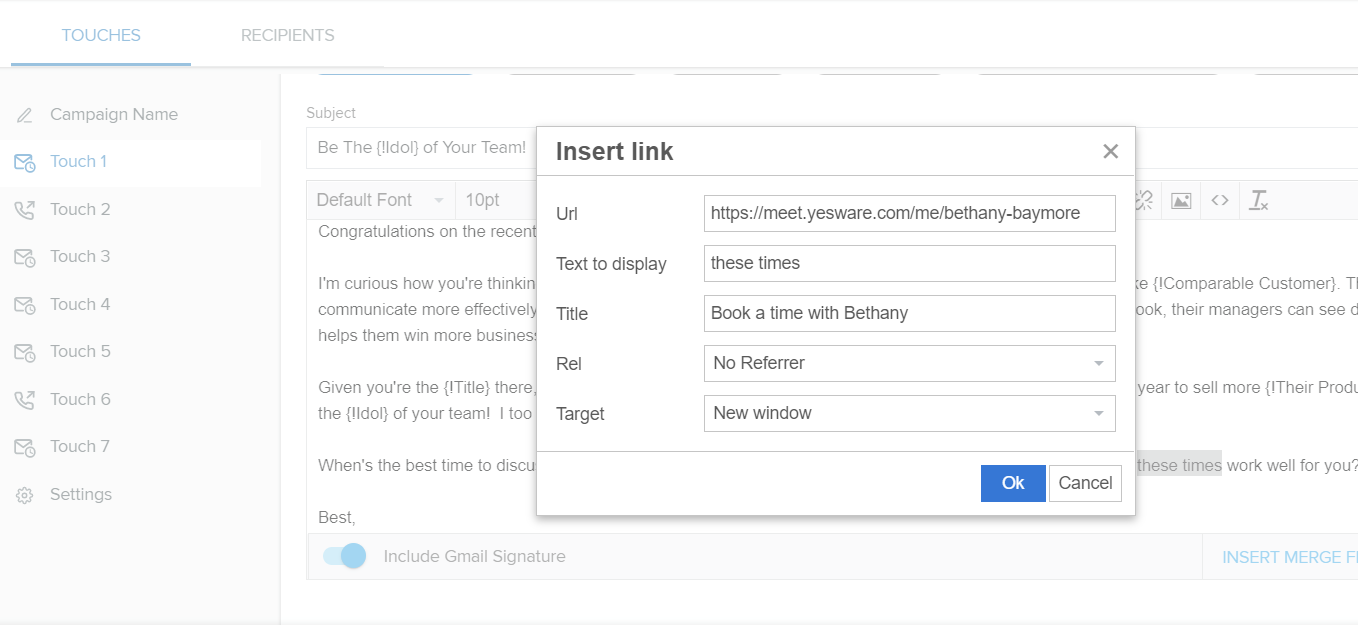
Task: Click the Url input field
Action: 909,213
